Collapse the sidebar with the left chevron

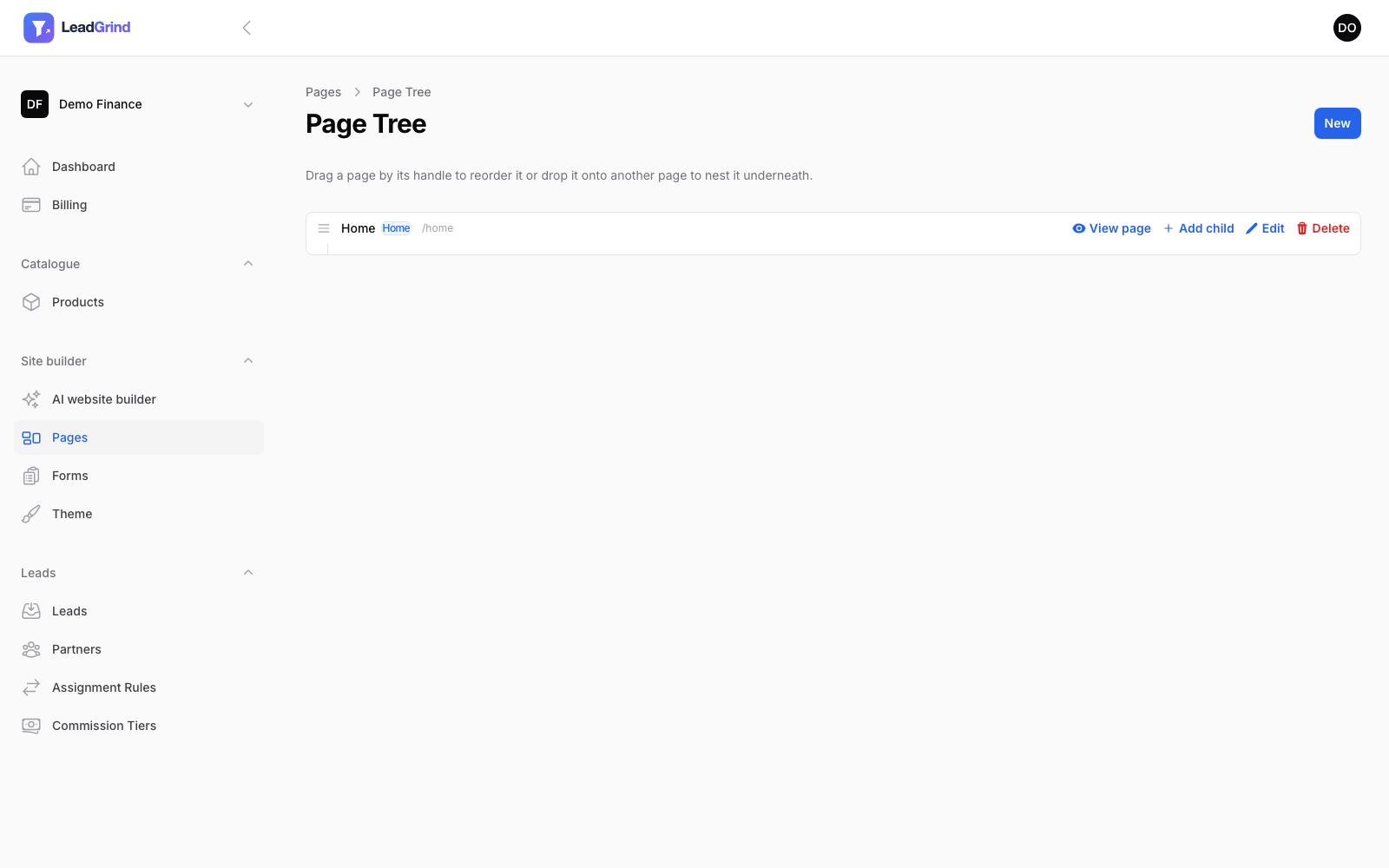click(x=247, y=28)
